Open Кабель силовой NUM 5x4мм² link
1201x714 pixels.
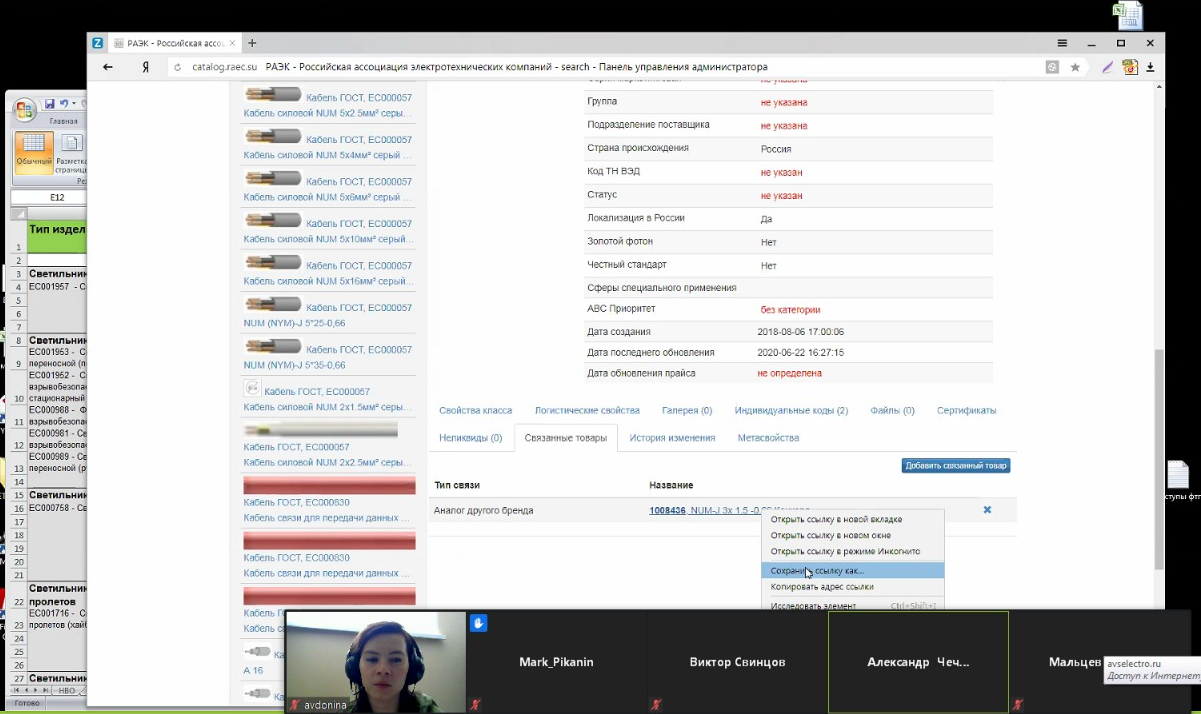327,155
